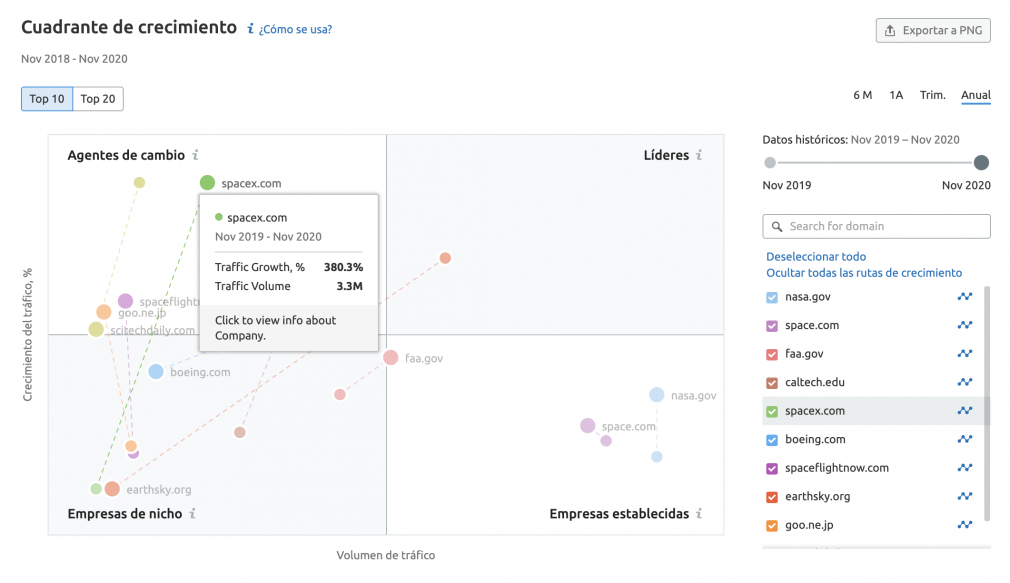Click Deseleccionar todo link
The image size is (1010, 583).
pyautogui.click(x=816, y=256)
